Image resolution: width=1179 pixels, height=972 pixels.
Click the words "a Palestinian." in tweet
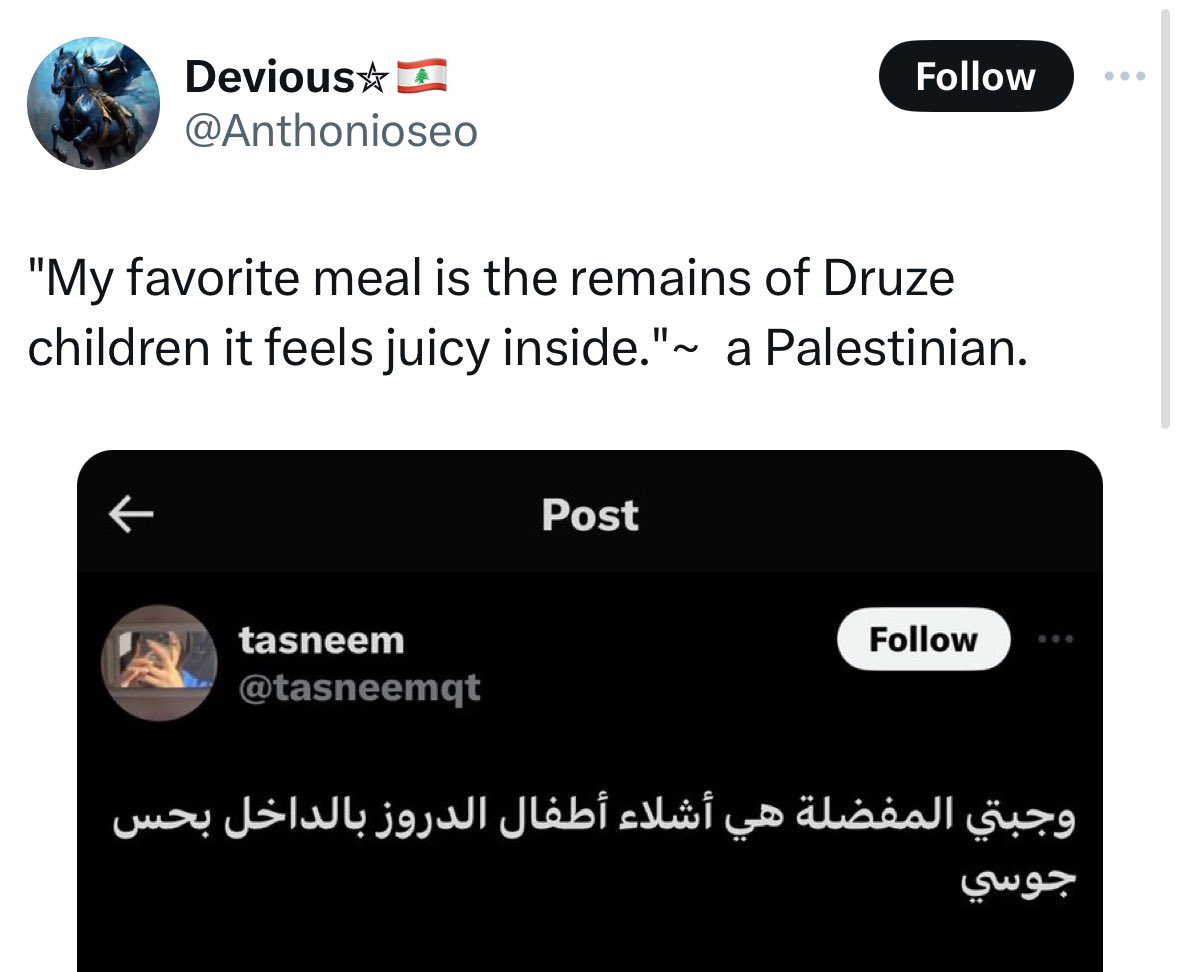point(876,347)
